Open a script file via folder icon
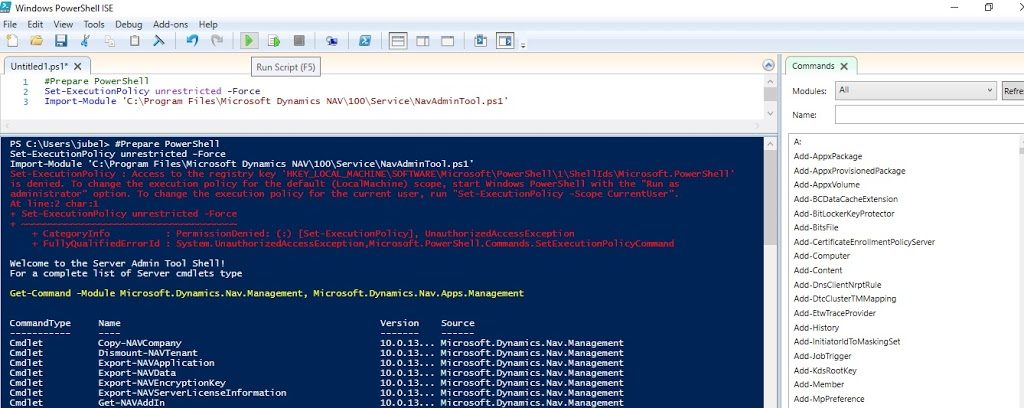The height and width of the screenshot is (408, 1024). click(x=37, y=41)
